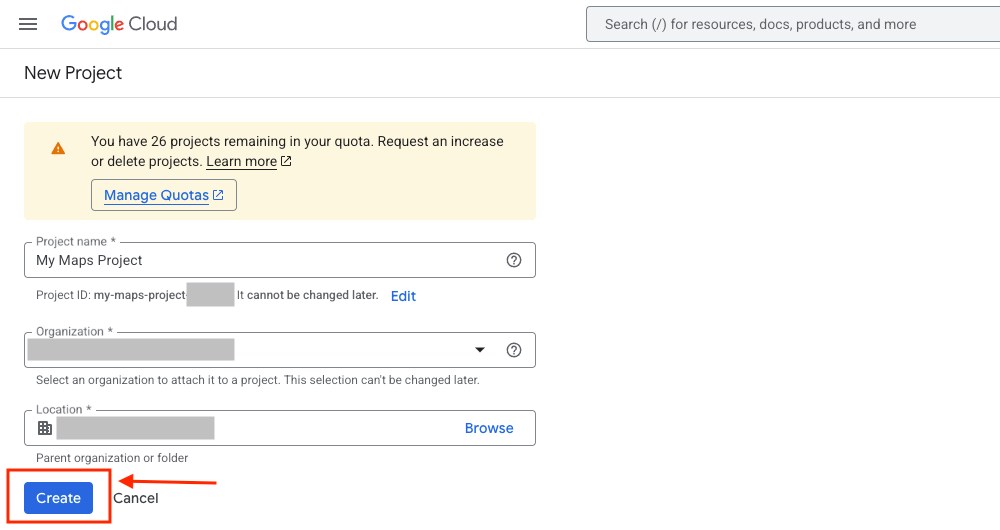Follow the Learn more link
Image resolution: width=1000 pixels, height=530 pixels.
click(241, 161)
